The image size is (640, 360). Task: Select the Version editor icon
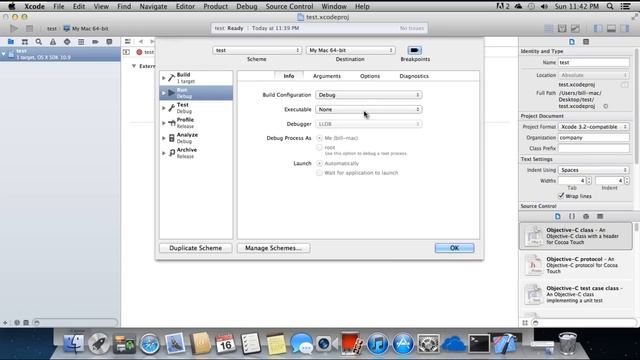(575, 29)
